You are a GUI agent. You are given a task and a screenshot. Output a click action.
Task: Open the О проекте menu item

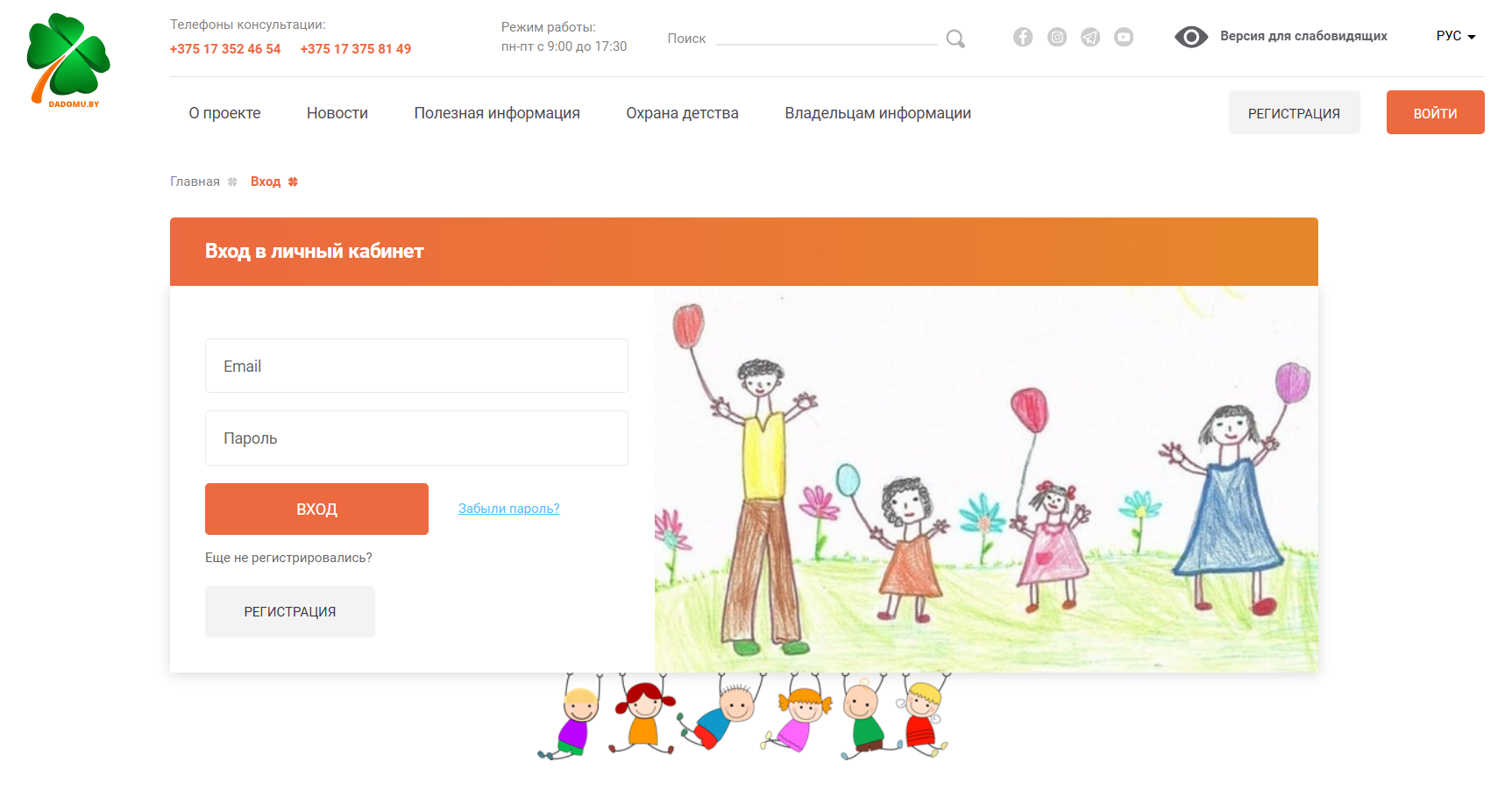224,113
